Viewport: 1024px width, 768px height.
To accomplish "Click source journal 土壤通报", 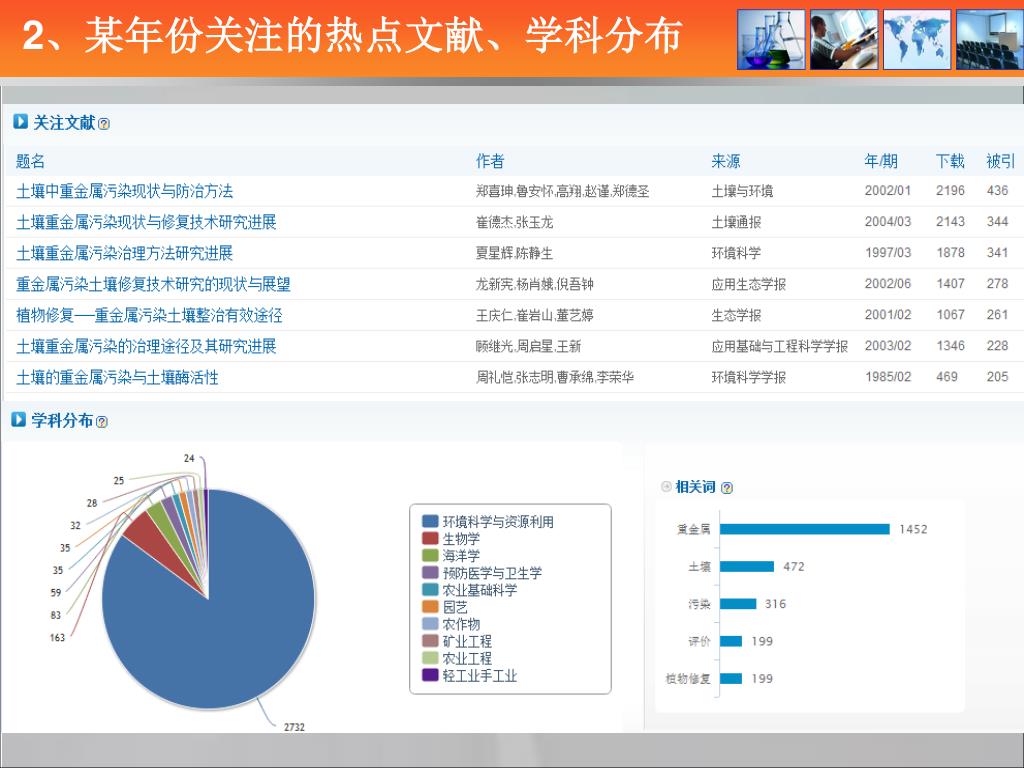I will 736,222.
